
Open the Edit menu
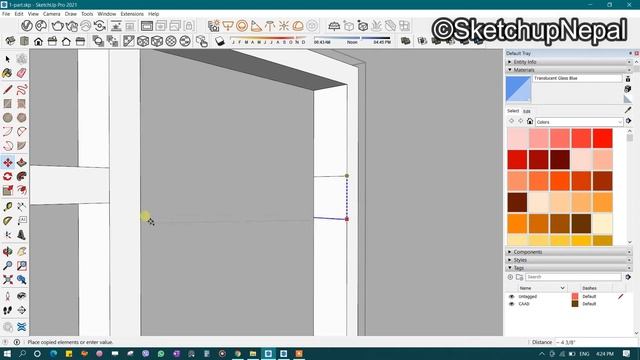click(x=19, y=14)
